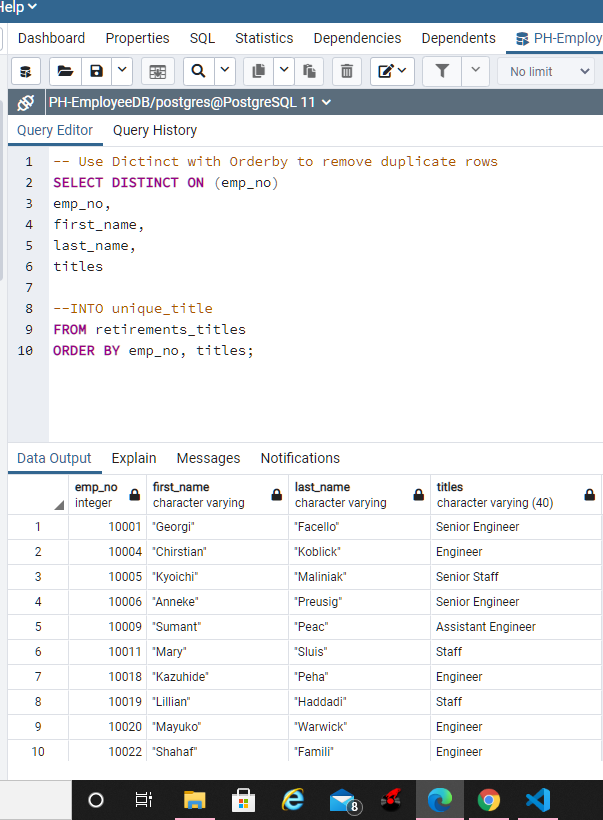Viewport: 603px width, 820px height.
Task: Paste rows using the paste icon
Action: point(310,72)
